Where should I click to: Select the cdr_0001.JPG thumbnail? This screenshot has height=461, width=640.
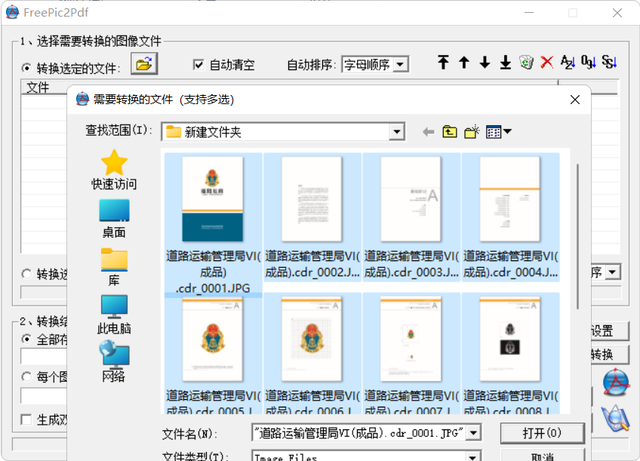point(212,200)
